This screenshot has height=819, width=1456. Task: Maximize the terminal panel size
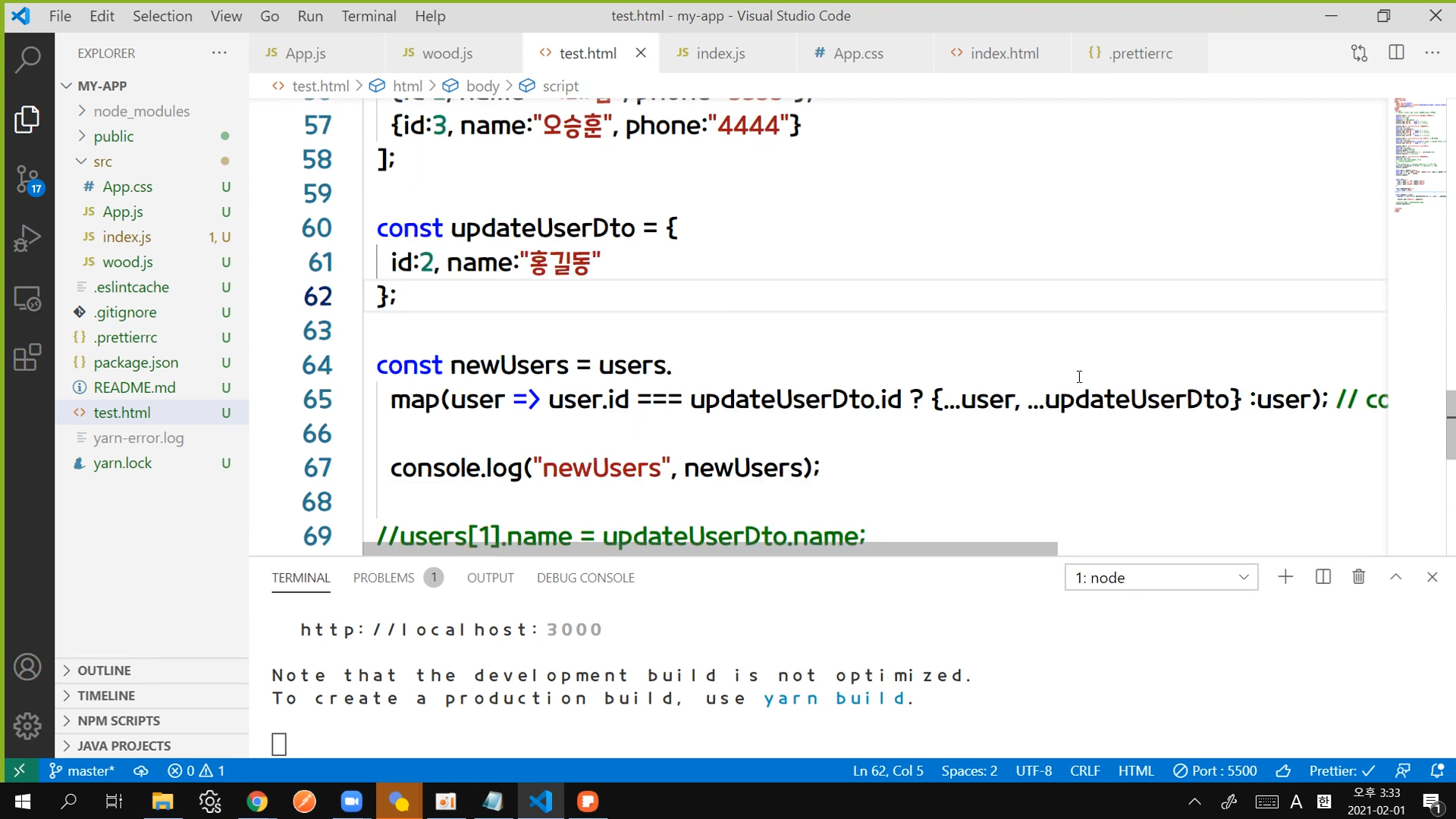(1396, 577)
